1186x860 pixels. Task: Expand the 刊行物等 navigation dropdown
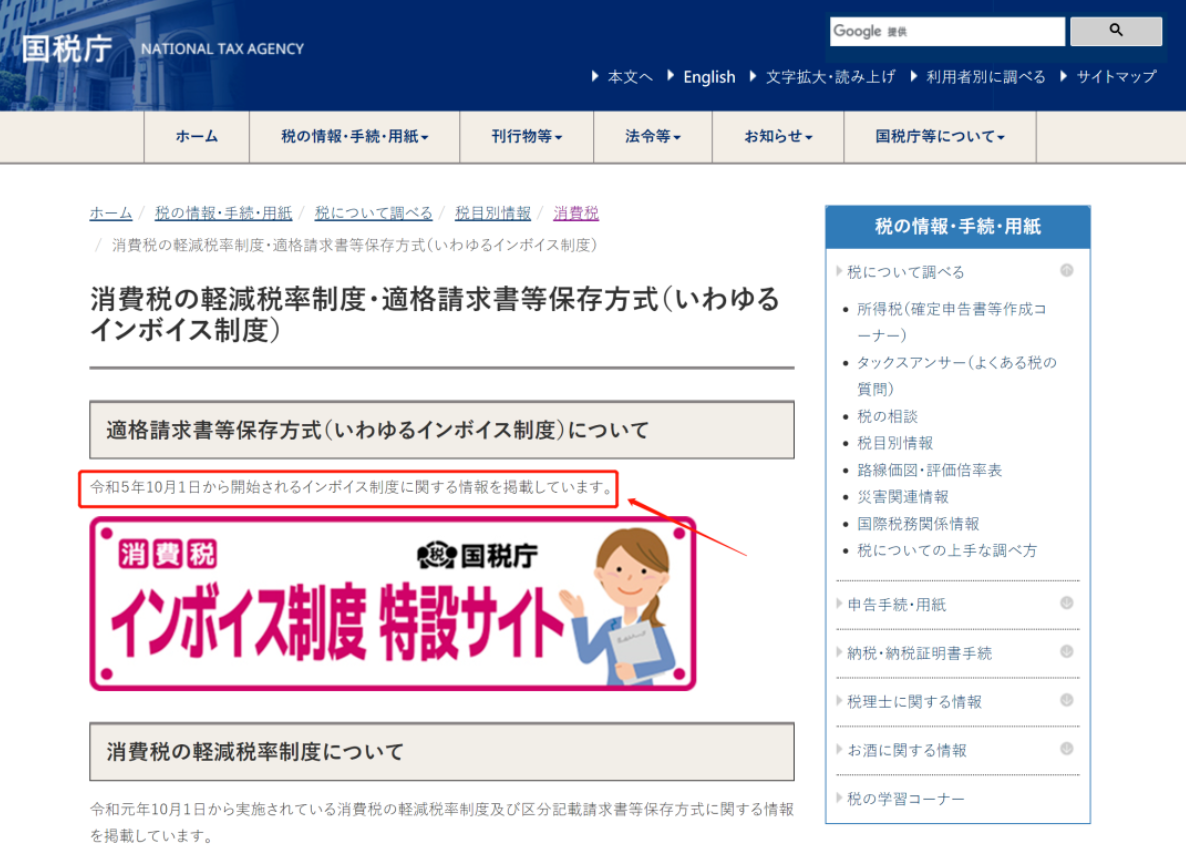(527, 137)
